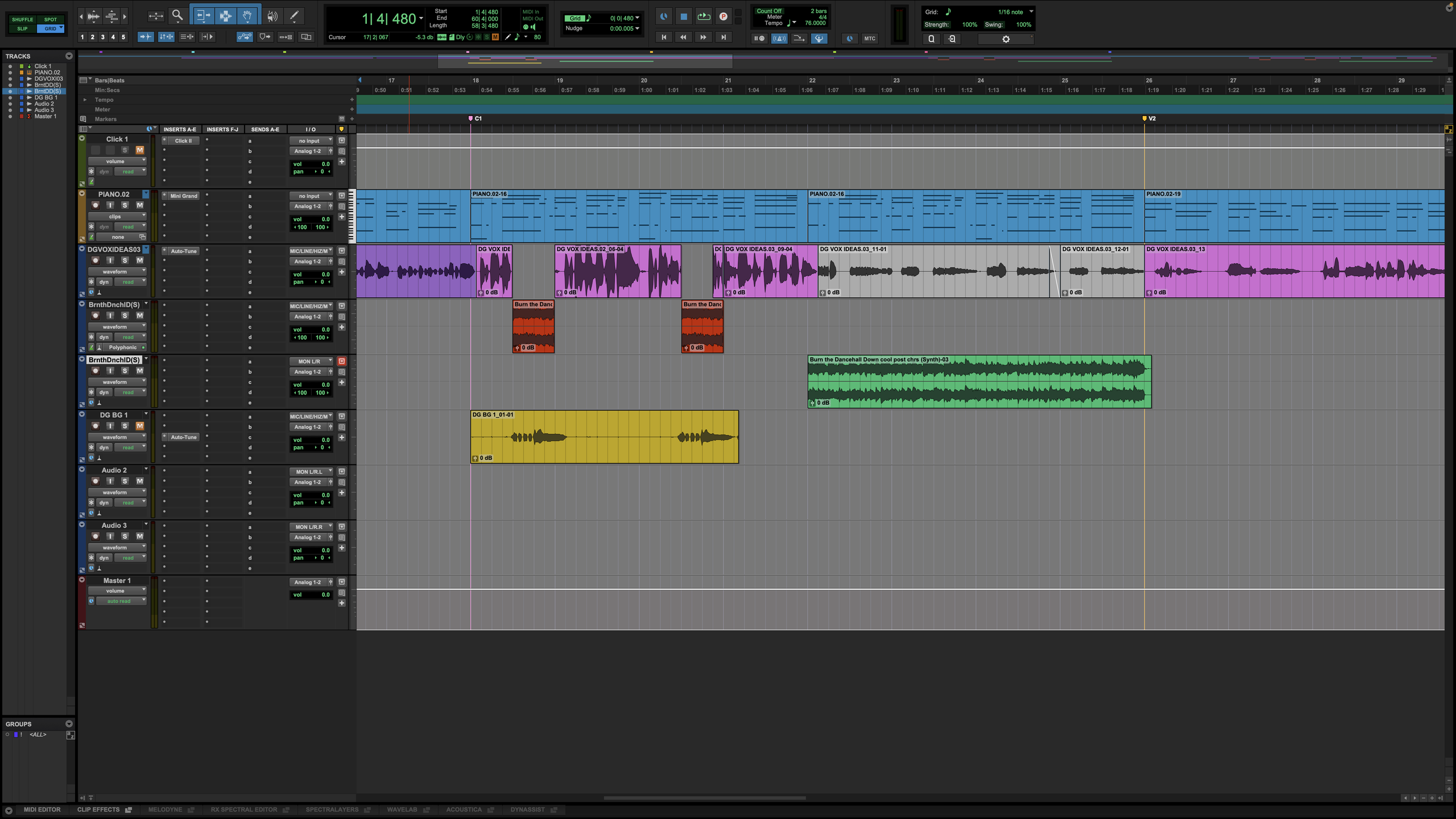Click the horizontal timeline scrollbar
Screen dimensions: 1456x819
coord(705,798)
